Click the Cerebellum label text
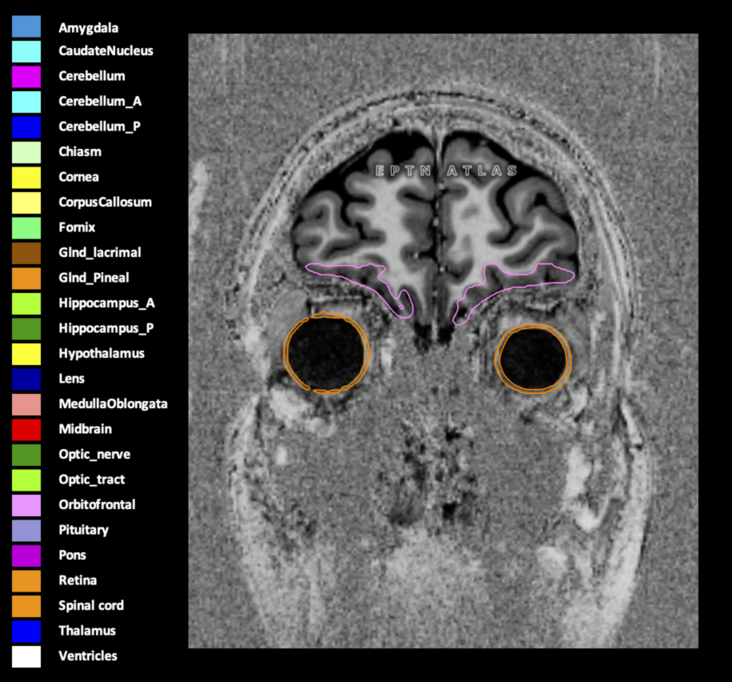This screenshot has width=732, height=682. tap(92, 76)
